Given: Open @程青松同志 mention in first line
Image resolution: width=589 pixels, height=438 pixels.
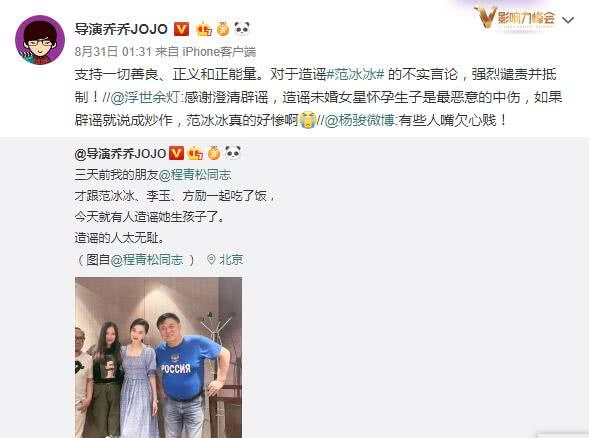Looking at the screenshot, I should [x=195, y=175].
